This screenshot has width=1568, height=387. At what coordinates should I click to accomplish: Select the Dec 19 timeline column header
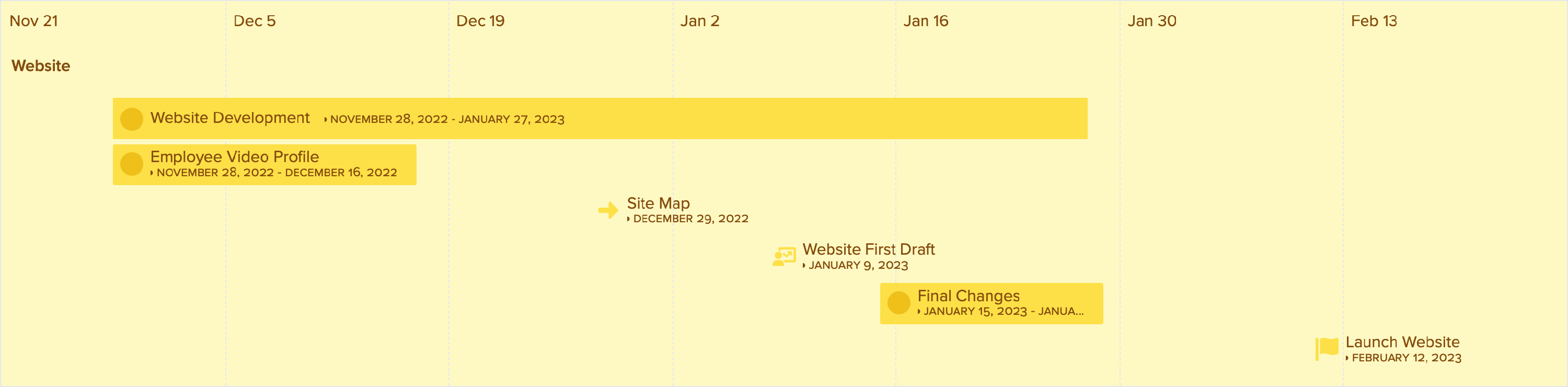pyautogui.click(x=480, y=21)
